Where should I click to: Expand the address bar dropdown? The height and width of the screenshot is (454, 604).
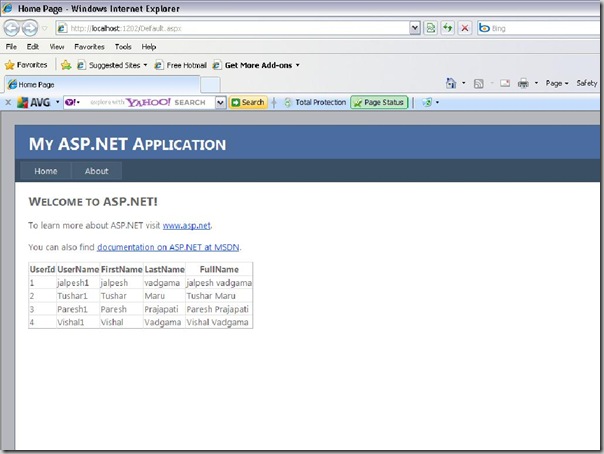[x=414, y=29]
